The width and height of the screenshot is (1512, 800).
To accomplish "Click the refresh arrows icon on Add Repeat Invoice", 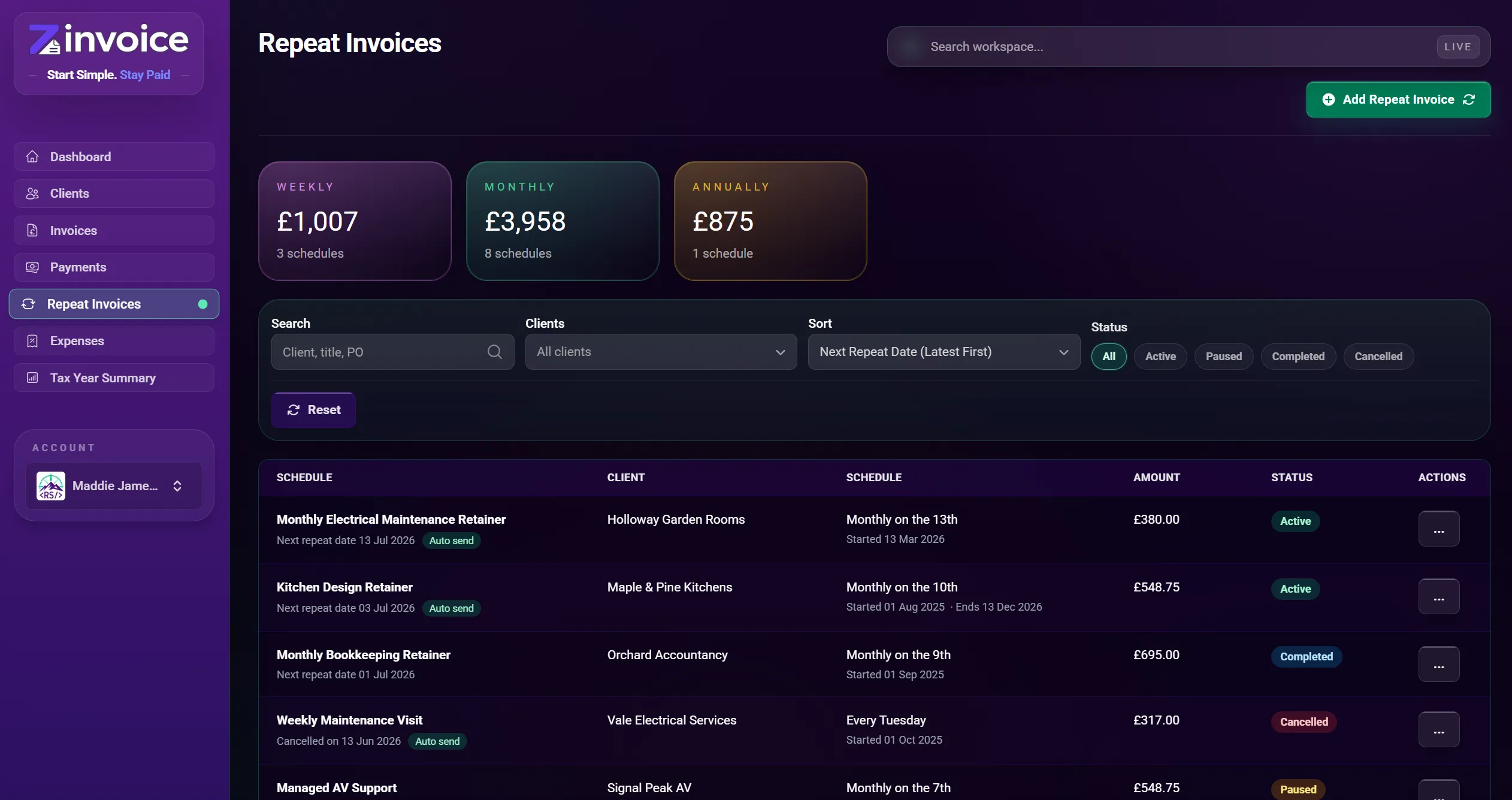I will click(1469, 99).
